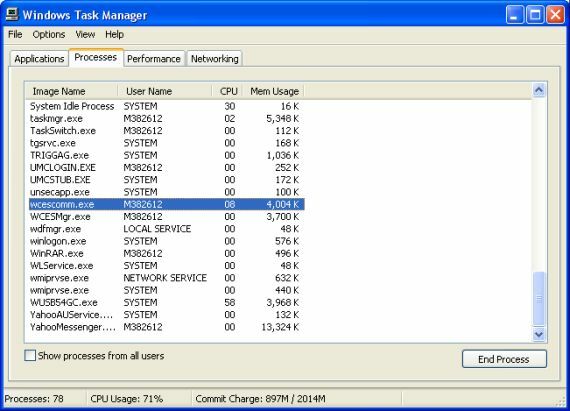Select the TaskSwitch.exe process

pos(166,131)
